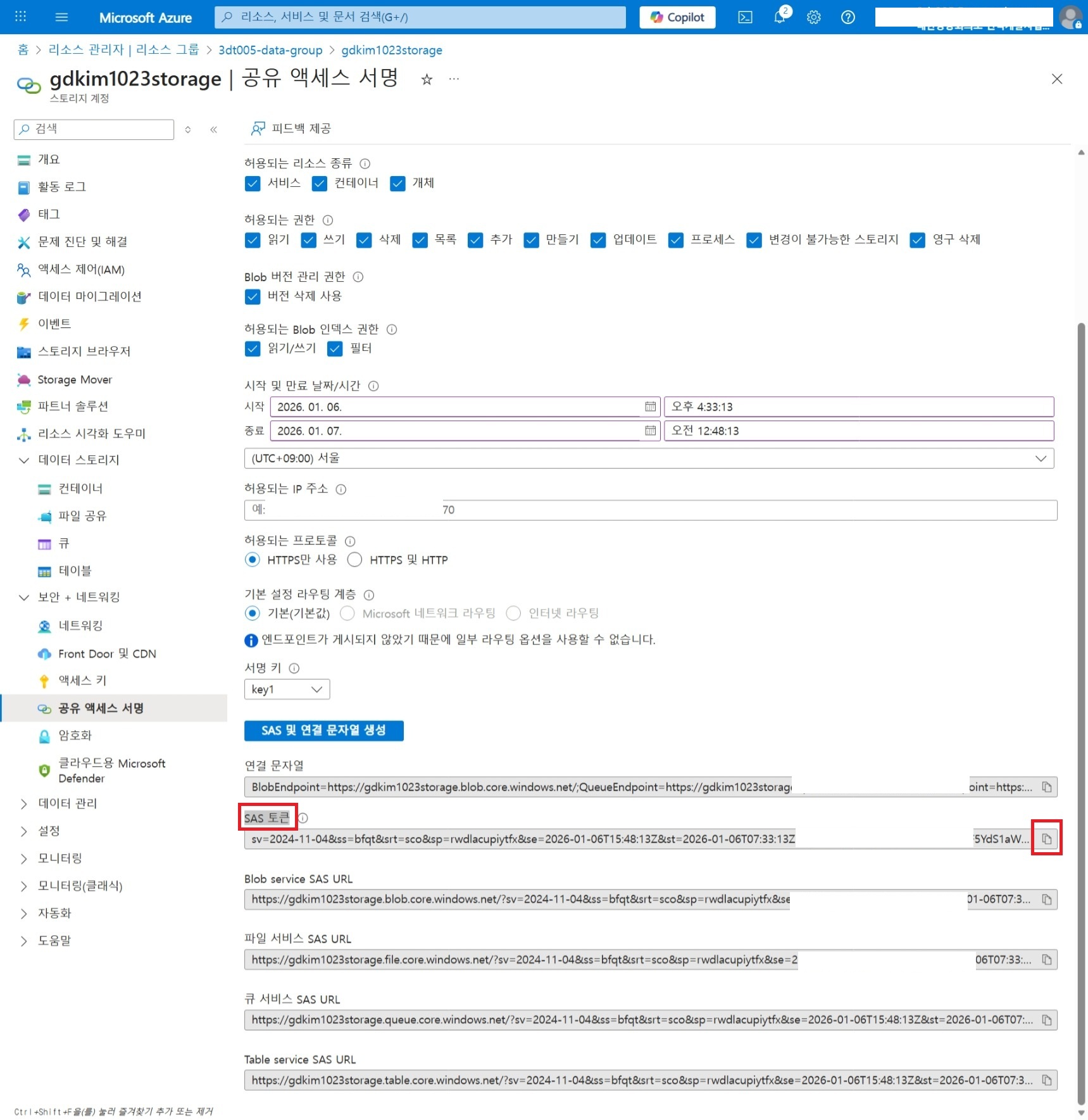Show info for allowed protocols (허용되는 프로토콜)
Screen dimensions: 1088x1120
[x=350, y=541]
